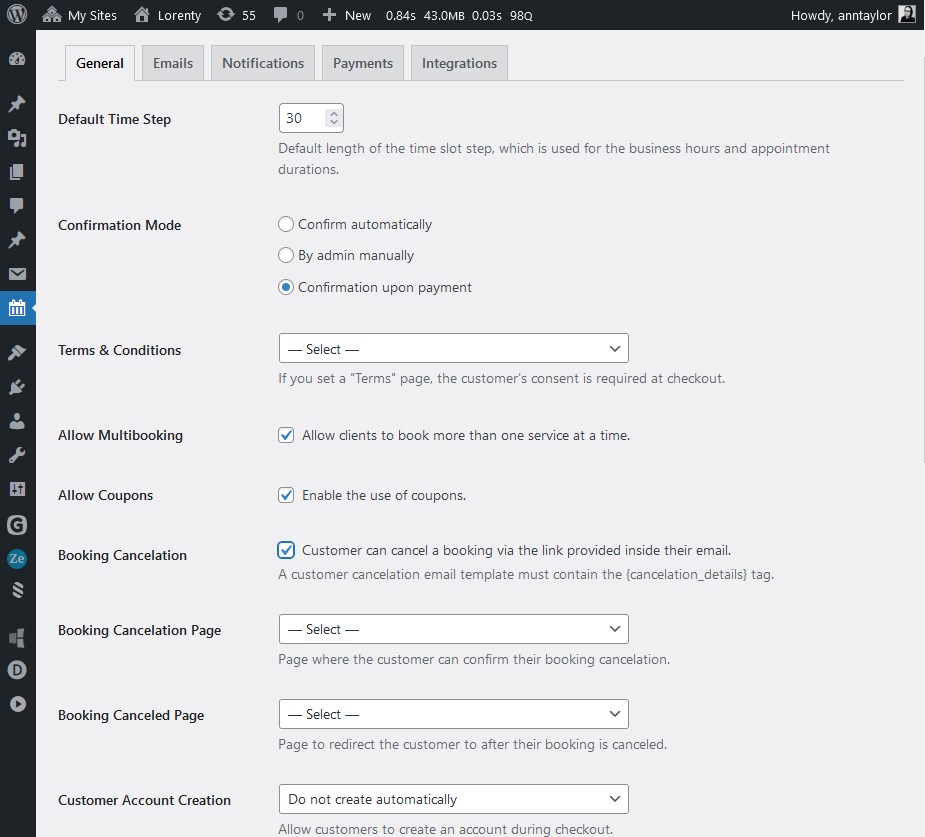Viewport: 925px width, 837px height.
Task: Open Appearance paintbrush icon in sidebar
Action: click(x=17, y=352)
